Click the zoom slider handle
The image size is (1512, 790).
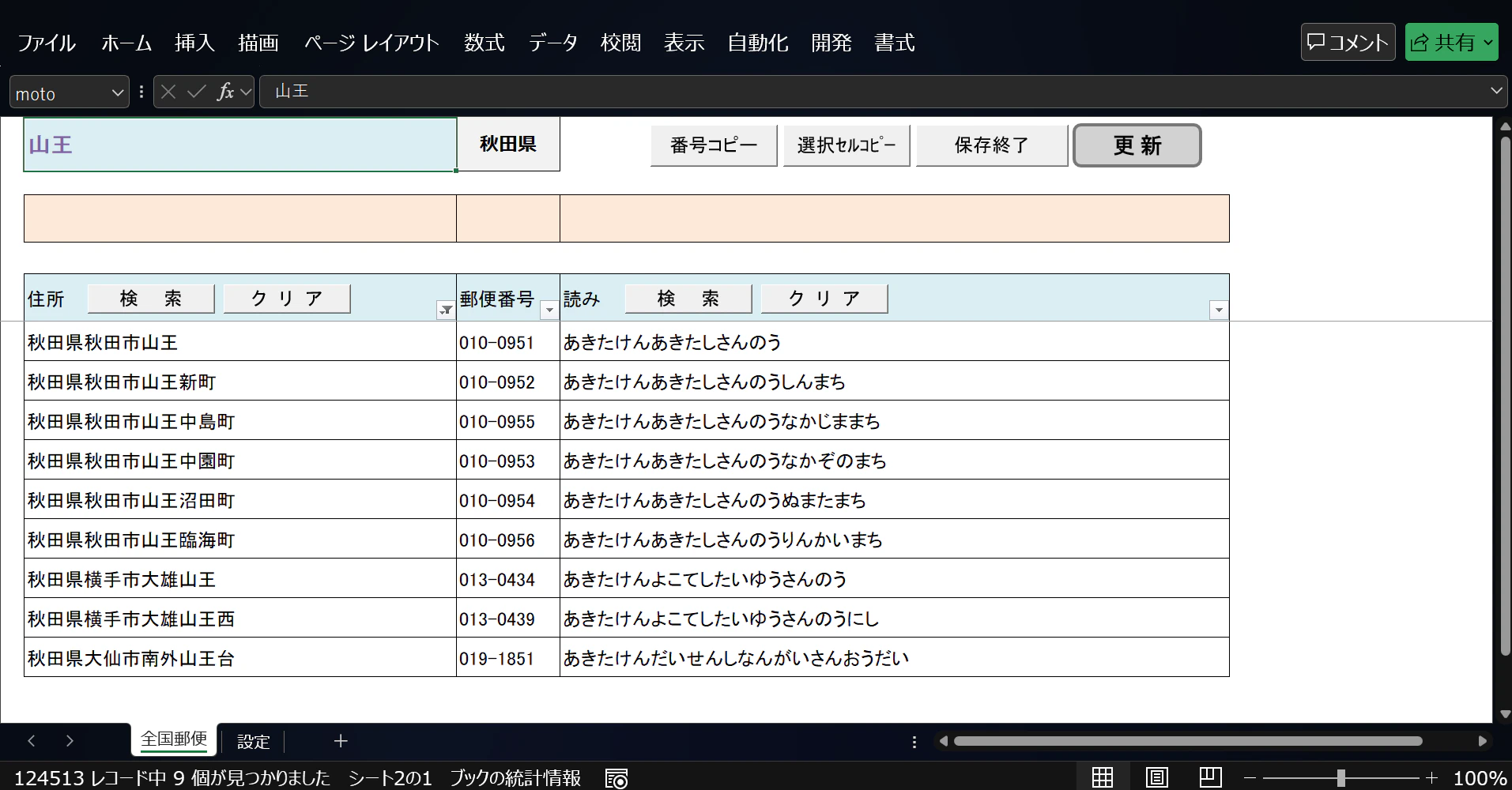click(x=1341, y=778)
